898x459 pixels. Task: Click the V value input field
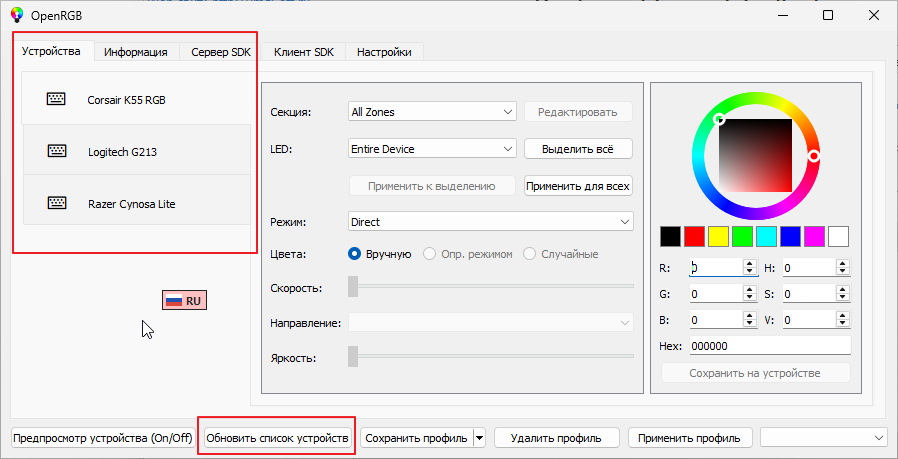[x=809, y=320]
